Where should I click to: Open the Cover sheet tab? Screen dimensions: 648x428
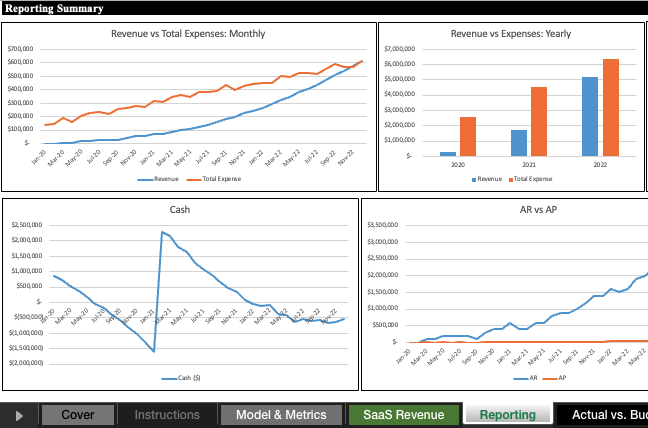[77, 414]
